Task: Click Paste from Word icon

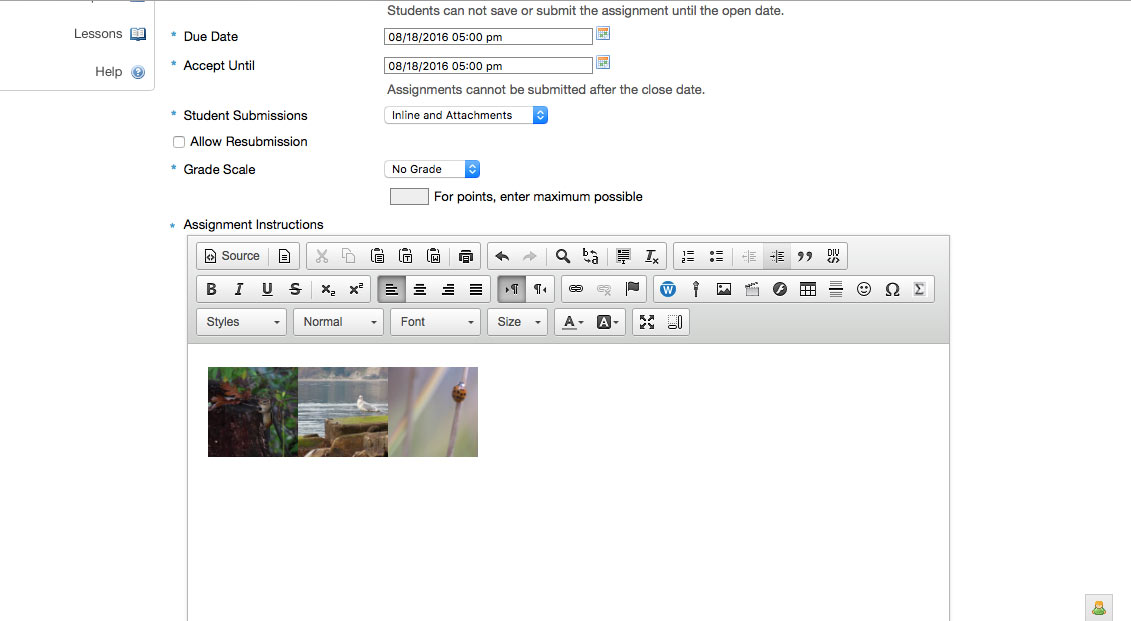Action: pyautogui.click(x=434, y=256)
